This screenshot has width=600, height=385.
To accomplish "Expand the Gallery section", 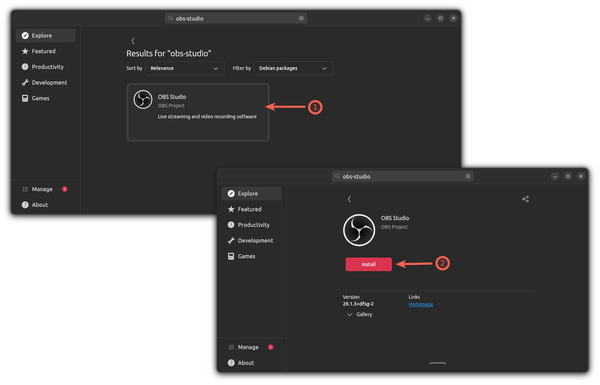I will tap(359, 314).
